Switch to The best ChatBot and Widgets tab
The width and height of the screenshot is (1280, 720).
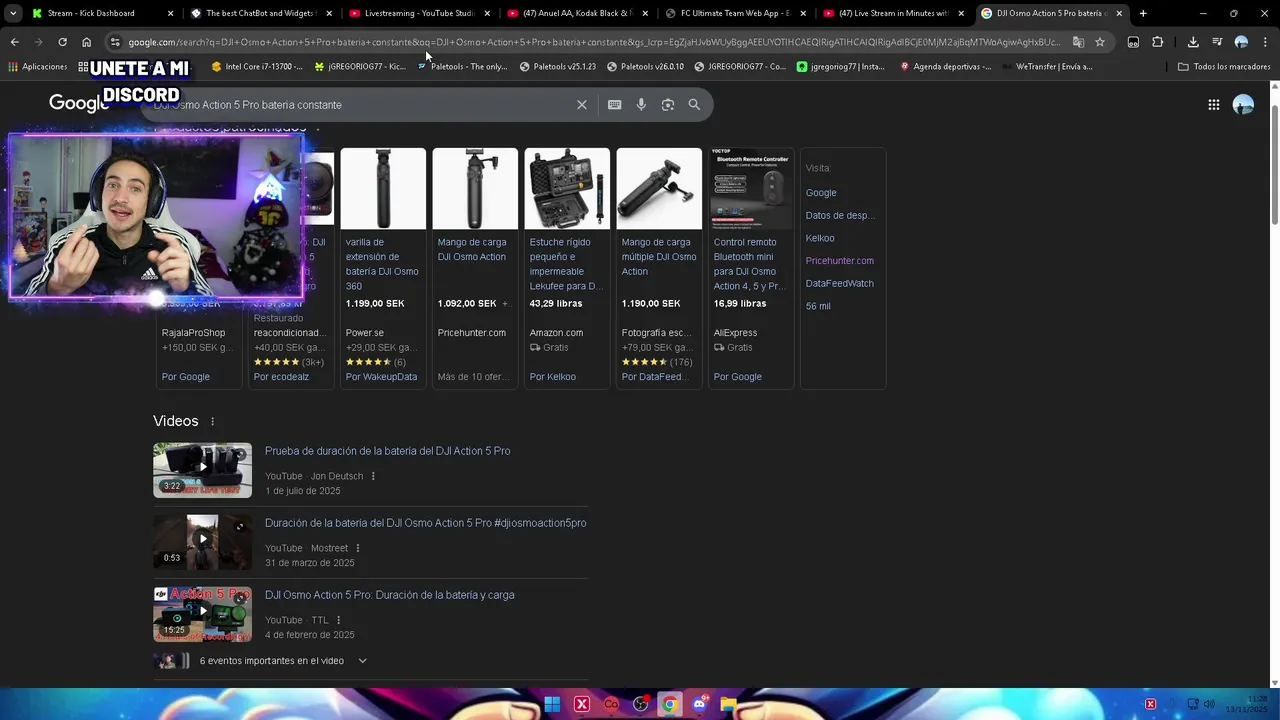pos(260,13)
